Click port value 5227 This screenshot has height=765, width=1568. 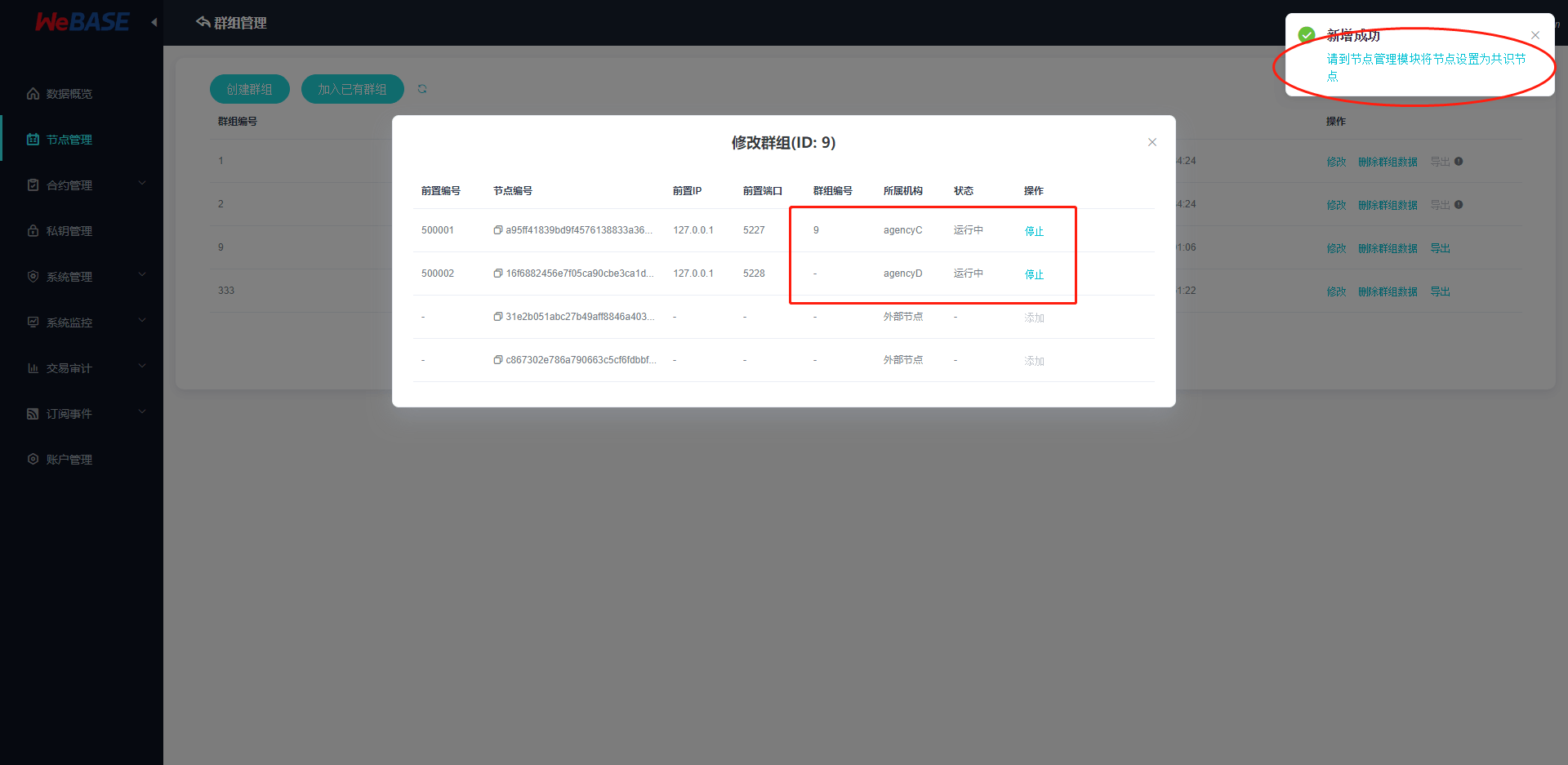[x=754, y=230]
